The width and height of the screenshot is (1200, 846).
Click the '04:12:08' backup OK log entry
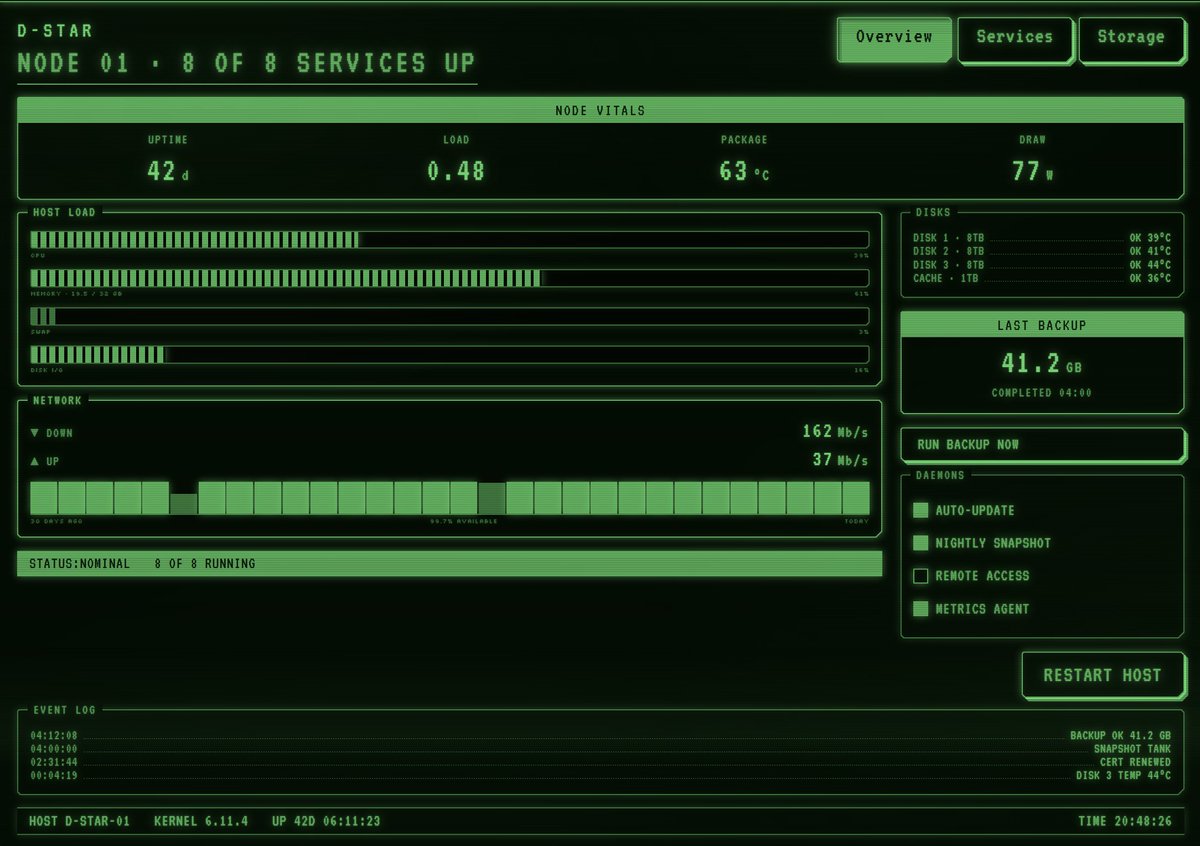coord(600,736)
